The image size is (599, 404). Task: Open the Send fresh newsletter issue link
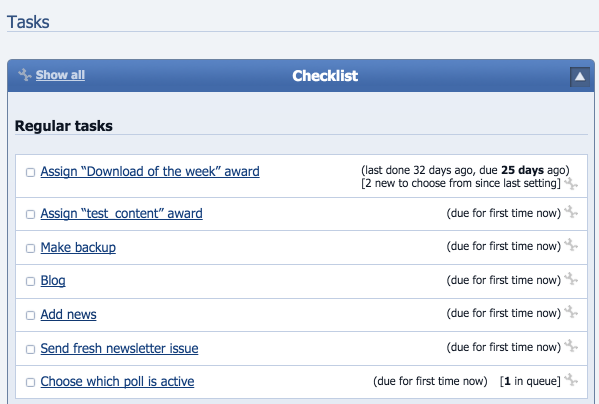point(120,348)
